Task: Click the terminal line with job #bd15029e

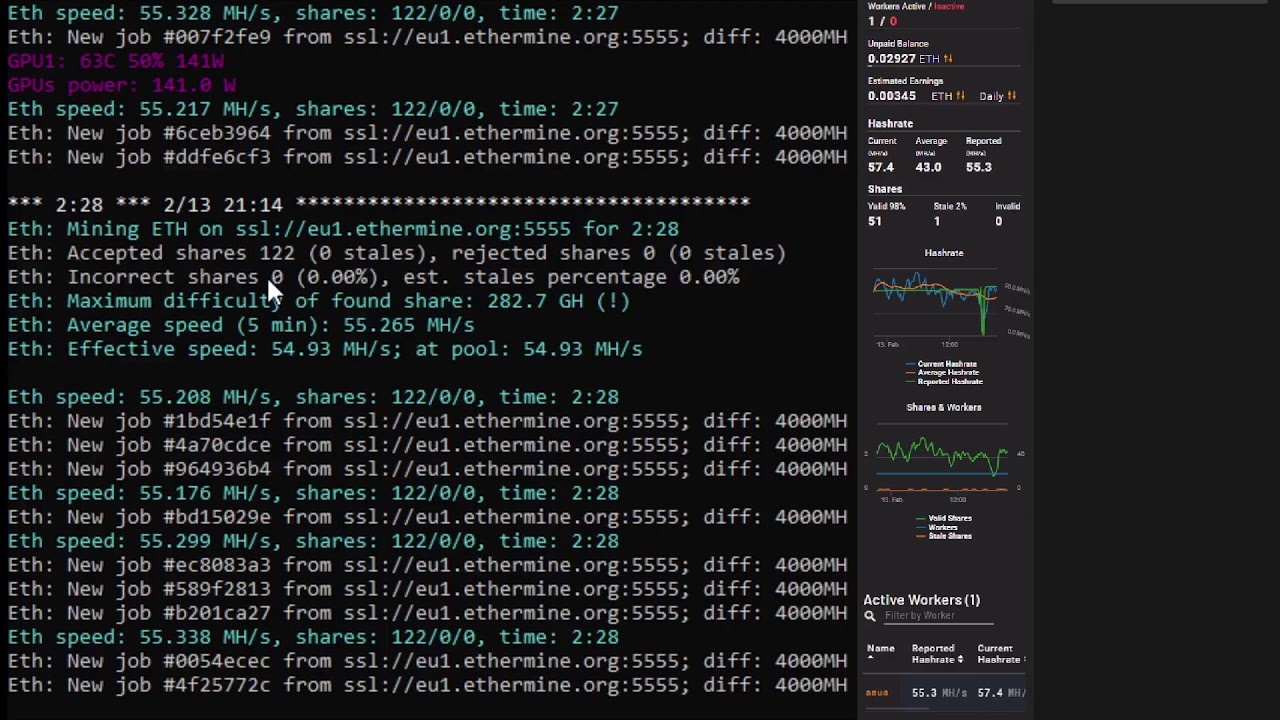Action: pyautogui.click(x=427, y=517)
